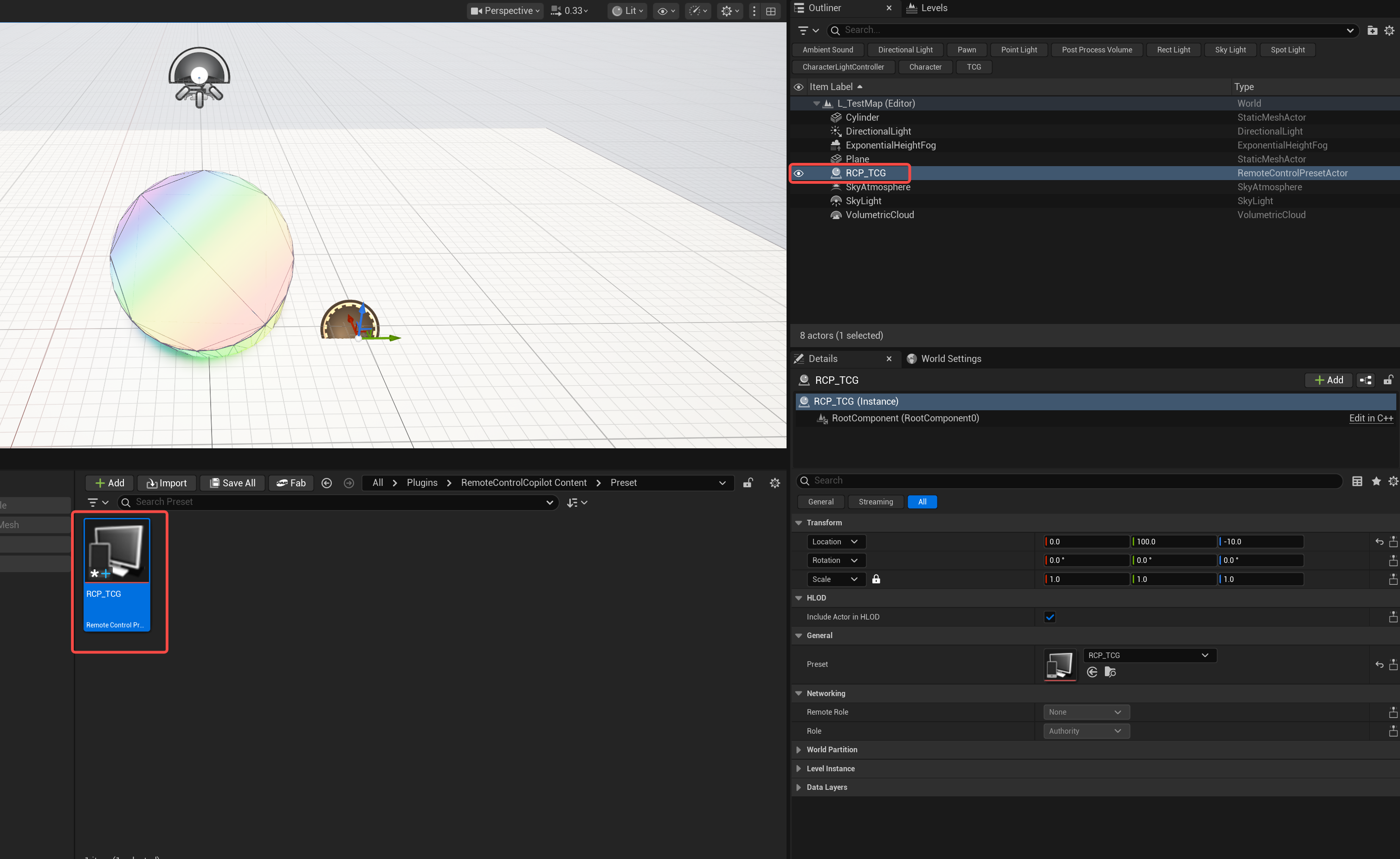This screenshot has height=859, width=1400.
Task: Open Content Browser settings gear
Action: pos(774,483)
